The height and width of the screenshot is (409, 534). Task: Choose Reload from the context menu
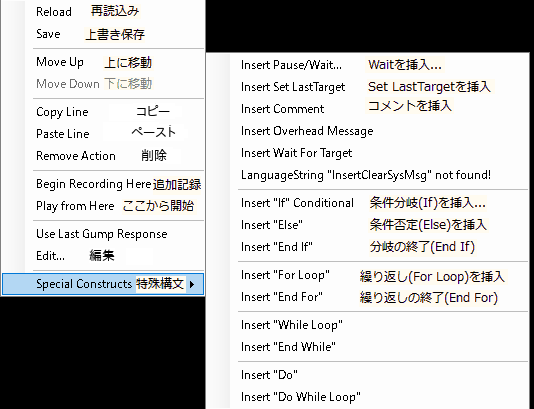(x=103, y=12)
